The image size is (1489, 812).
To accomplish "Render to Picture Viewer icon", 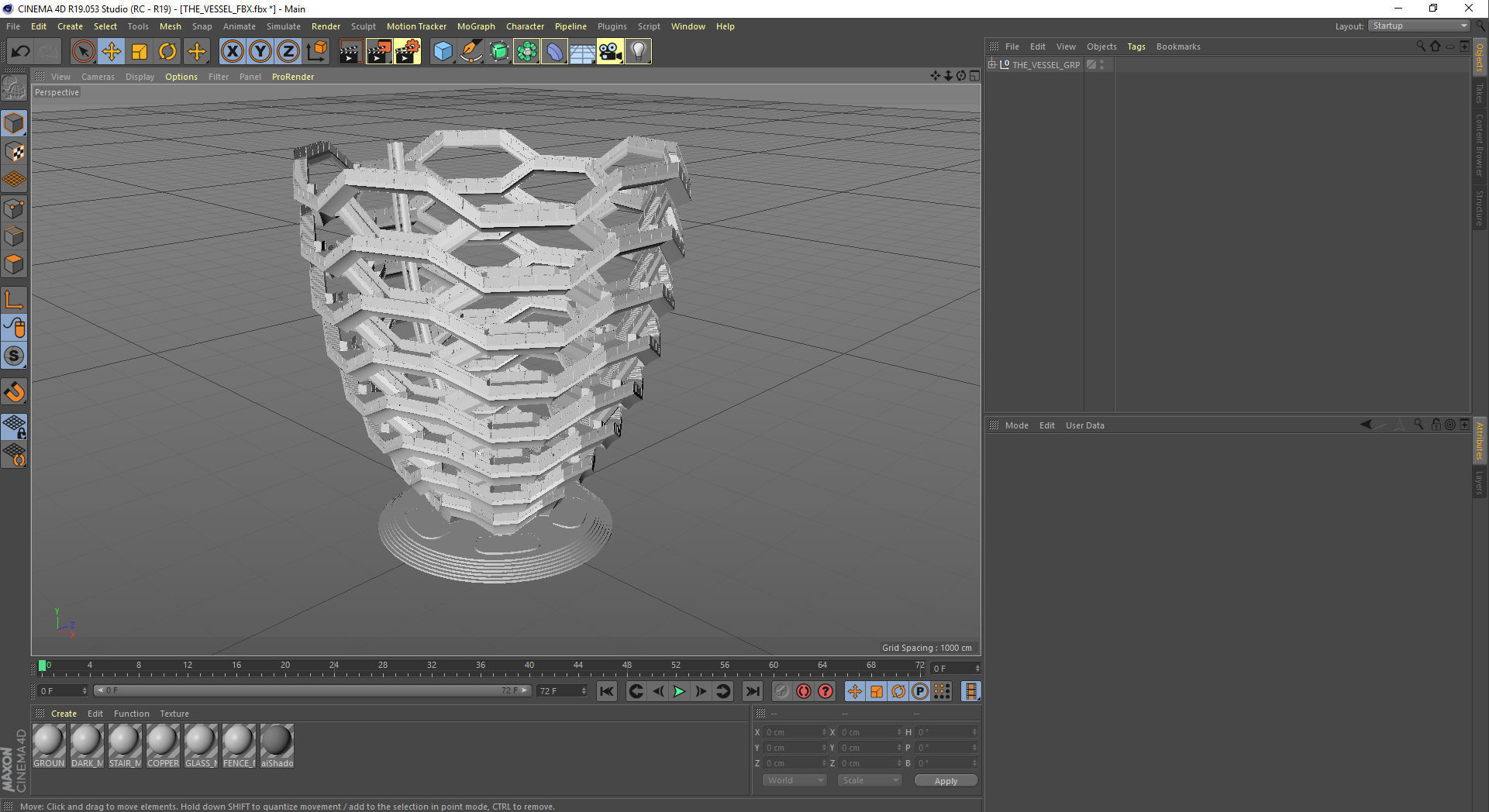I will click(379, 52).
